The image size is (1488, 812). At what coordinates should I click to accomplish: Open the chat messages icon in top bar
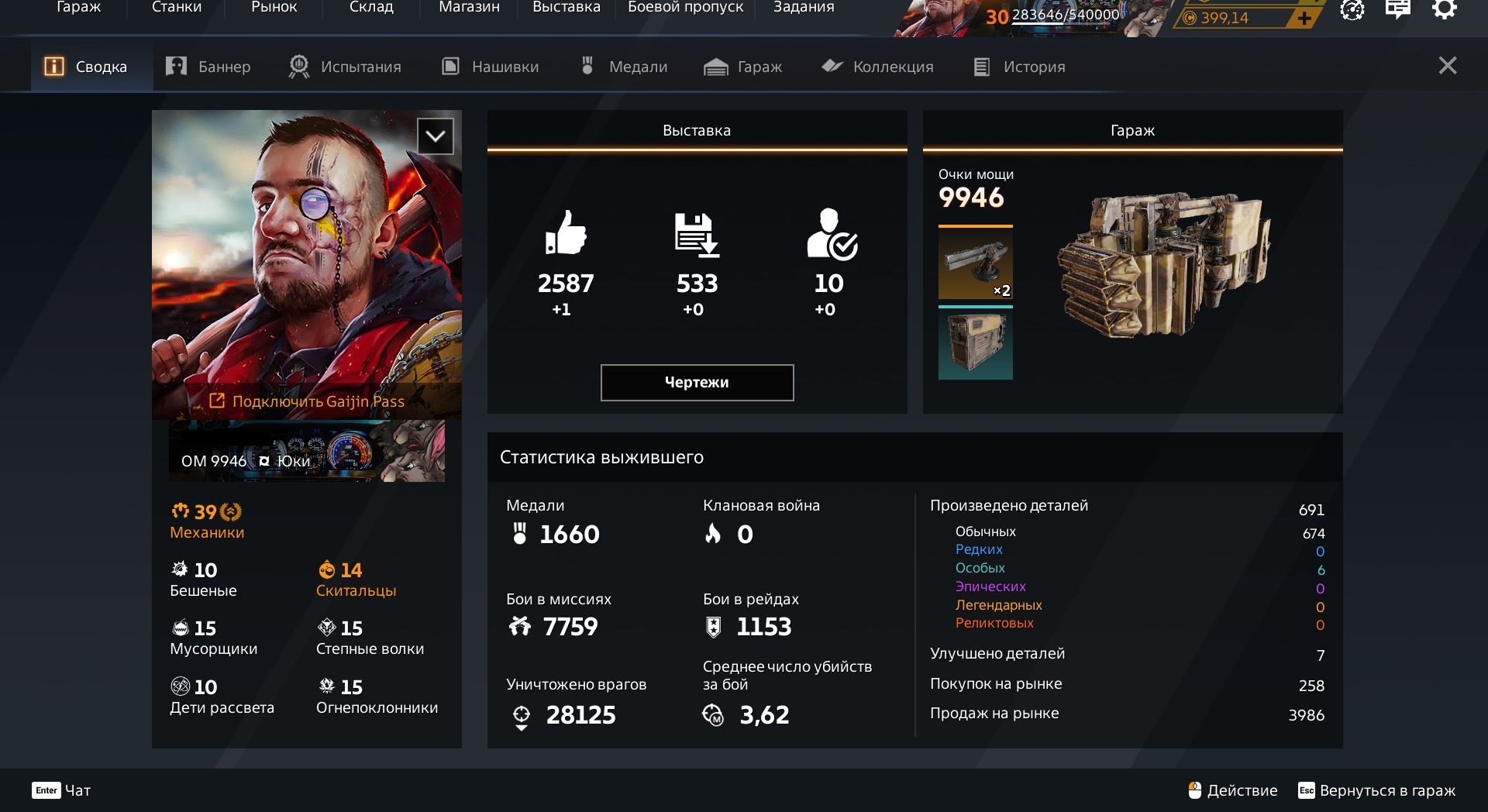pyautogui.click(x=1397, y=9)
